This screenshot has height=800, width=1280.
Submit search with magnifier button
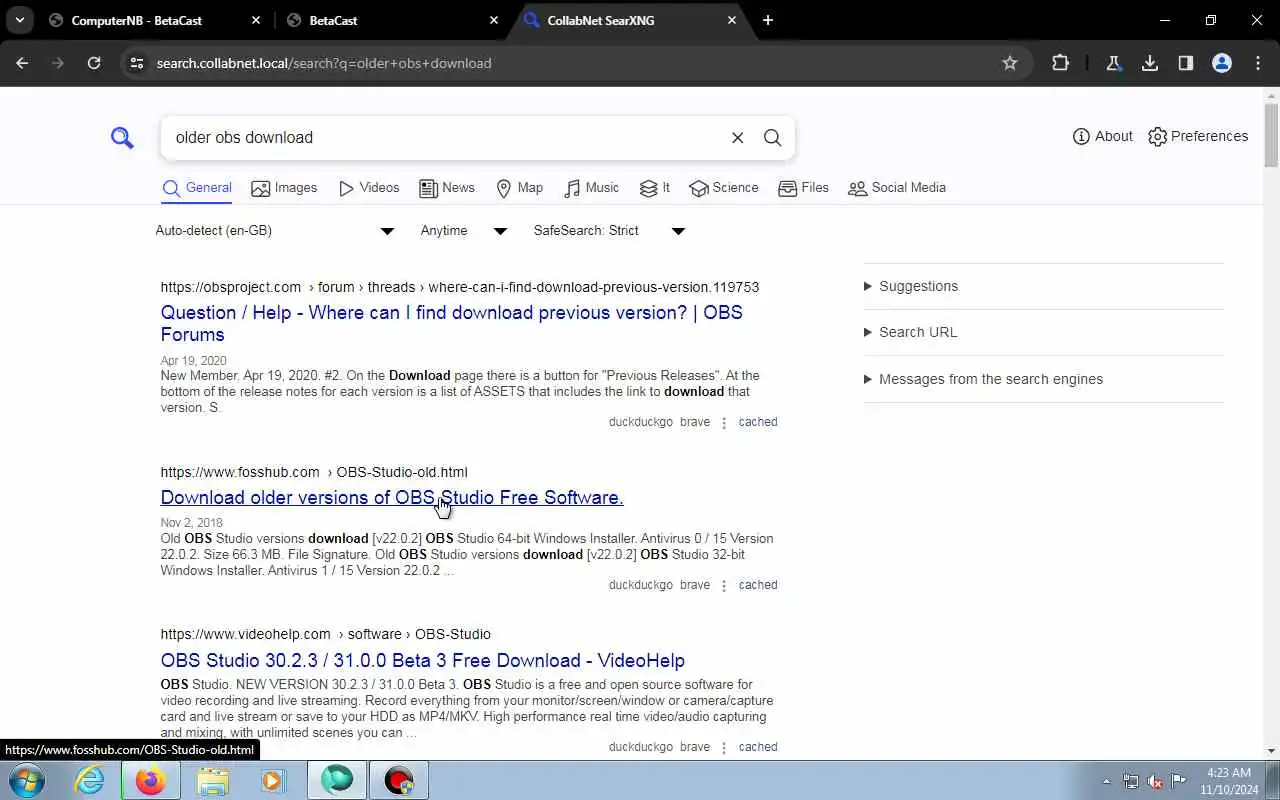(x=773, y=138)
